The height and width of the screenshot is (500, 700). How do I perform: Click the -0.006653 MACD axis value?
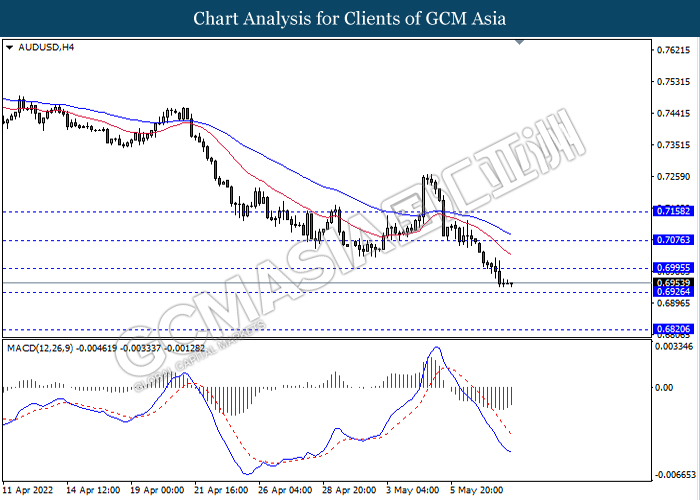674,475
